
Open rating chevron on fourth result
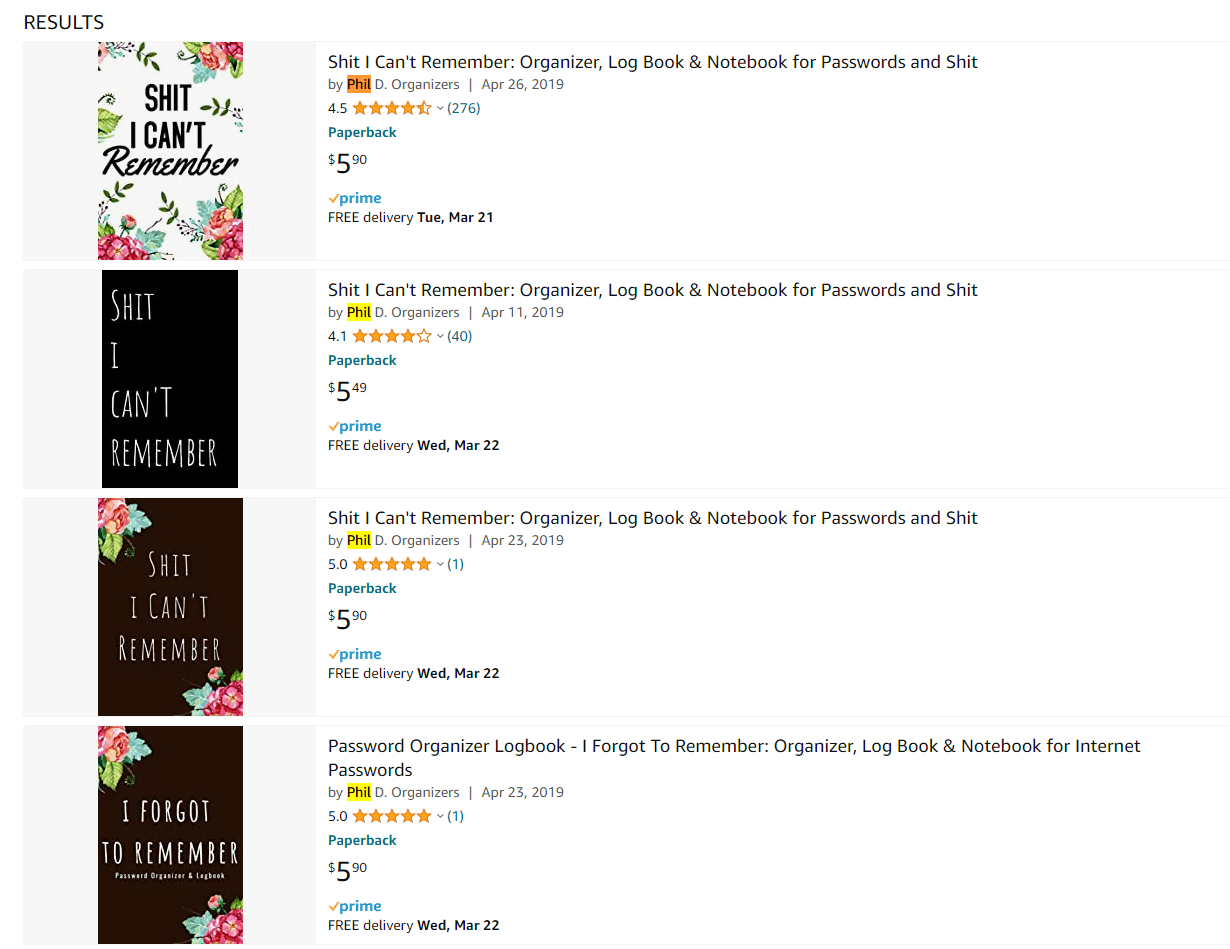(x=440, y=817)
